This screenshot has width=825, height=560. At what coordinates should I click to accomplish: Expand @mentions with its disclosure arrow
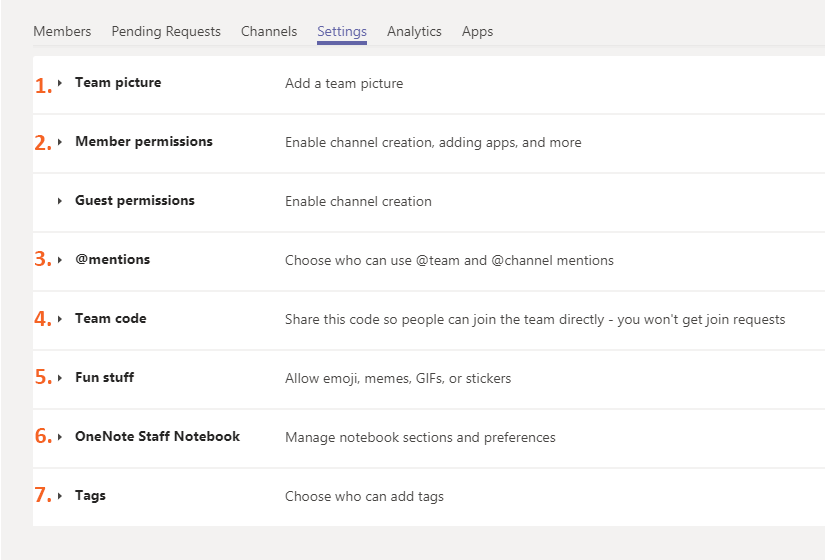tap(60, 261)
